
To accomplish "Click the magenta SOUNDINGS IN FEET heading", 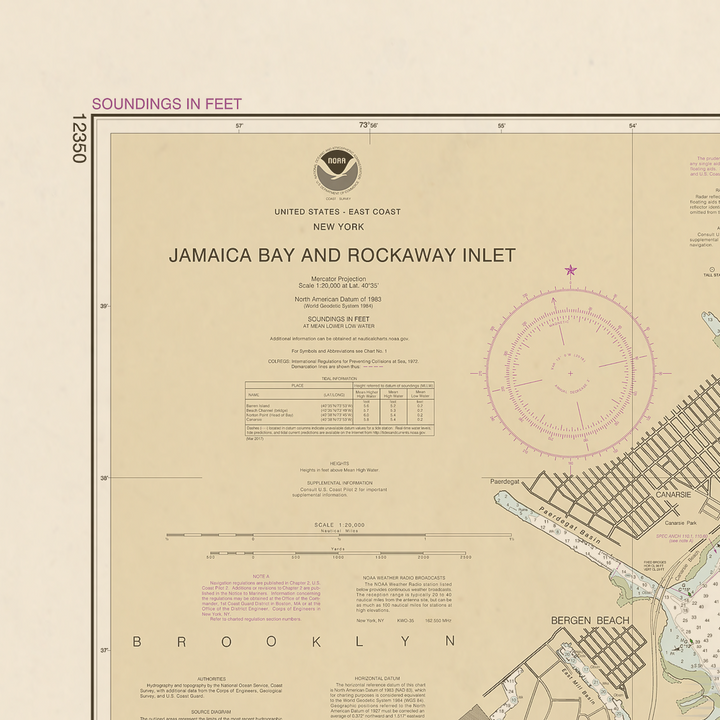I will 167,104.
